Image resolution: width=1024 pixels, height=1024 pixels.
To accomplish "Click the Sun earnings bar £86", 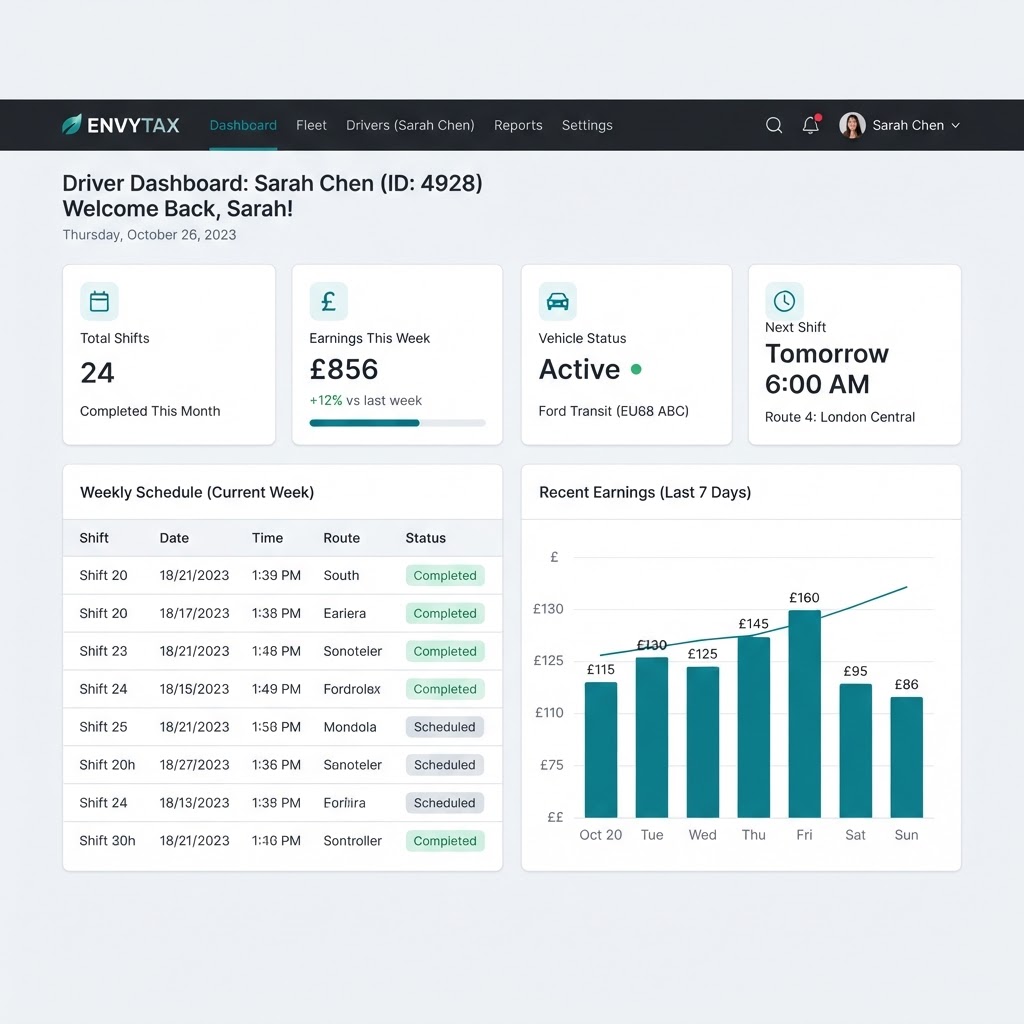I will click(x=906, y=758).
